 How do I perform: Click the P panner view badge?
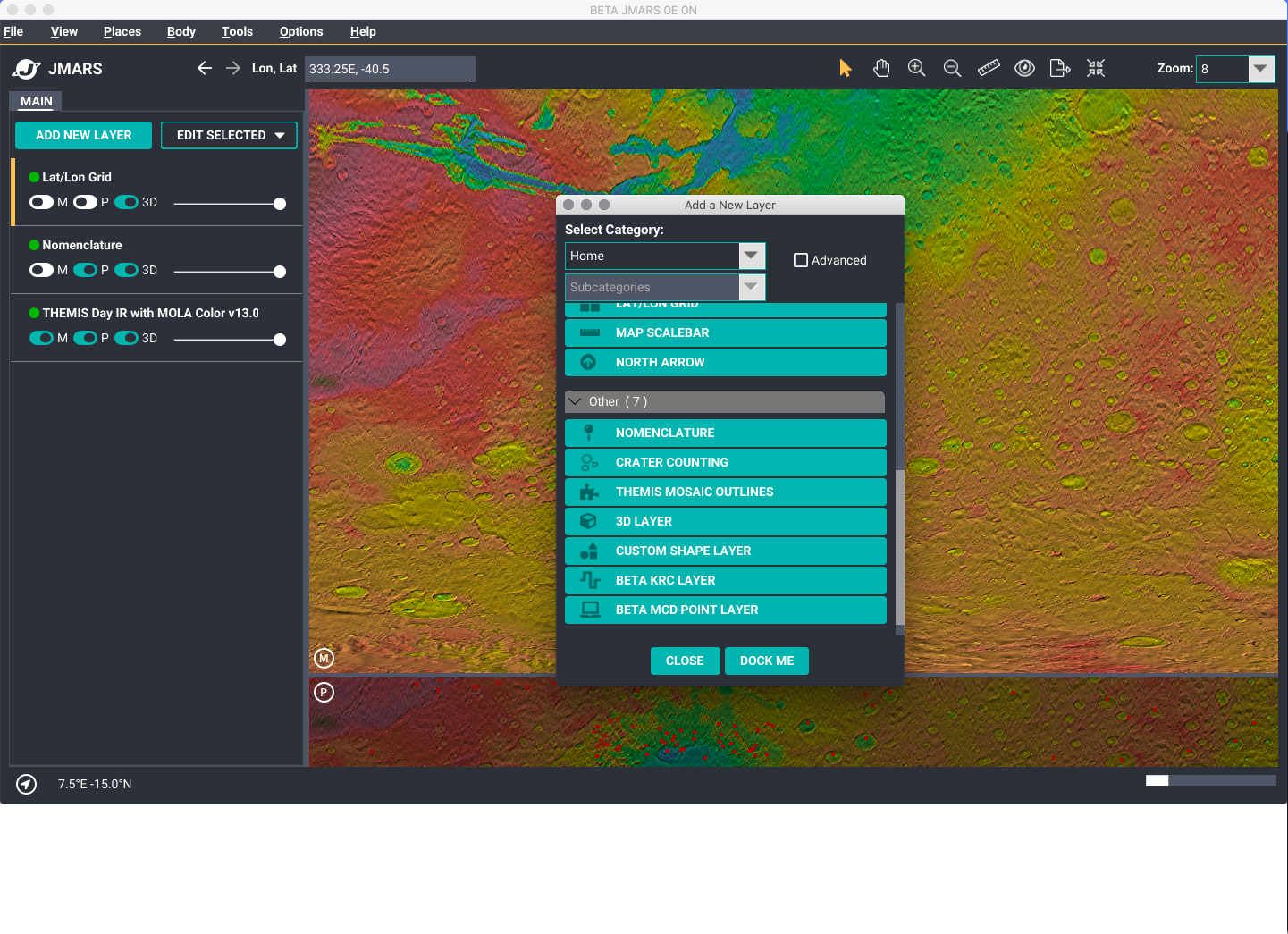(x=324, y=692)
